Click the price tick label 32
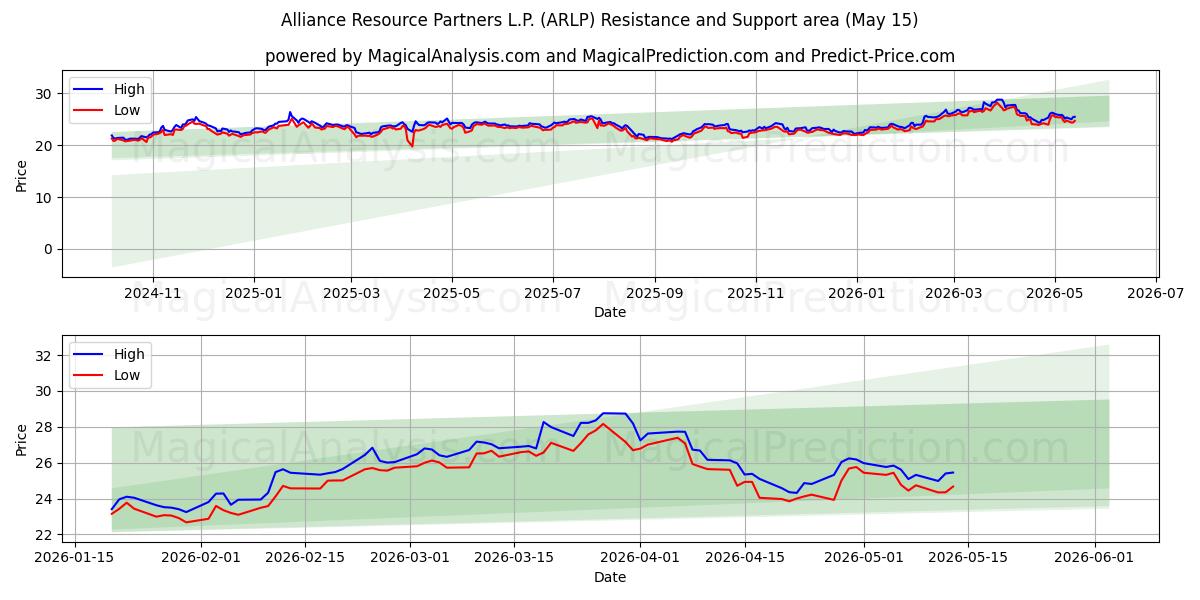The width and height of the screenshot is (1200, 600). click(46, 355)
